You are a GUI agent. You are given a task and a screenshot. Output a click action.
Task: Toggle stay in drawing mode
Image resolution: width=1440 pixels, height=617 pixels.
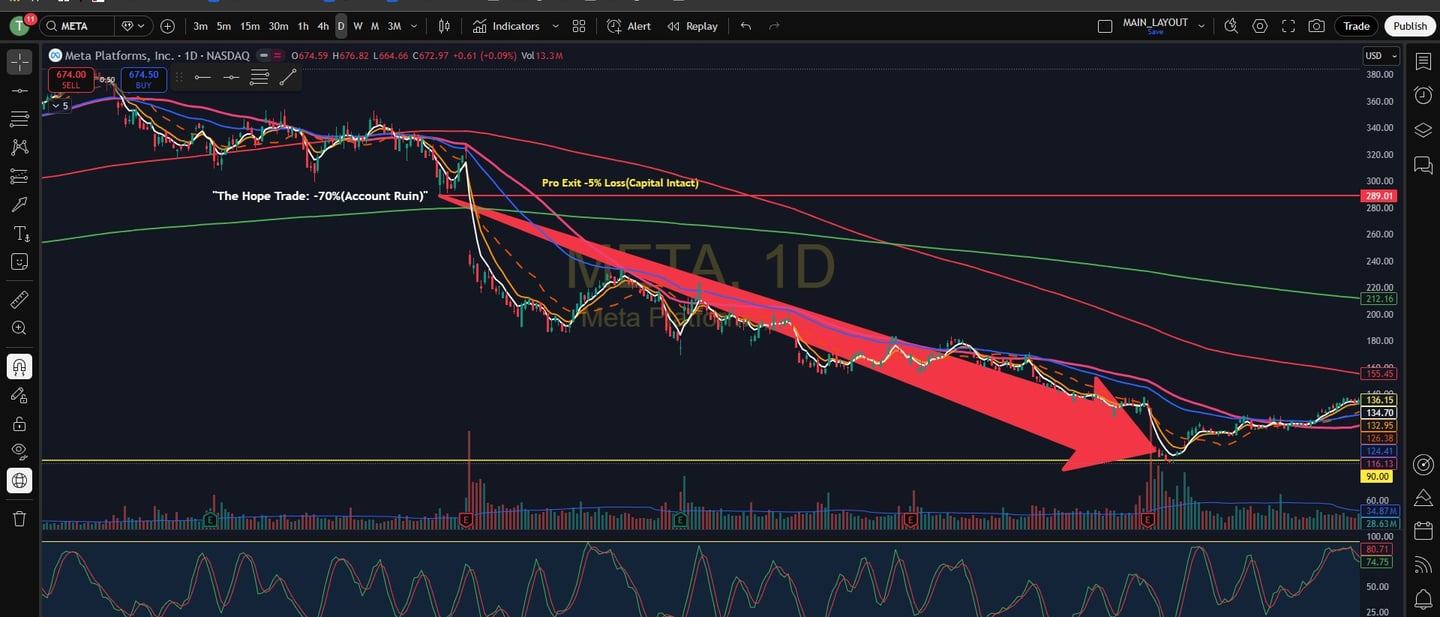[19, 395]
